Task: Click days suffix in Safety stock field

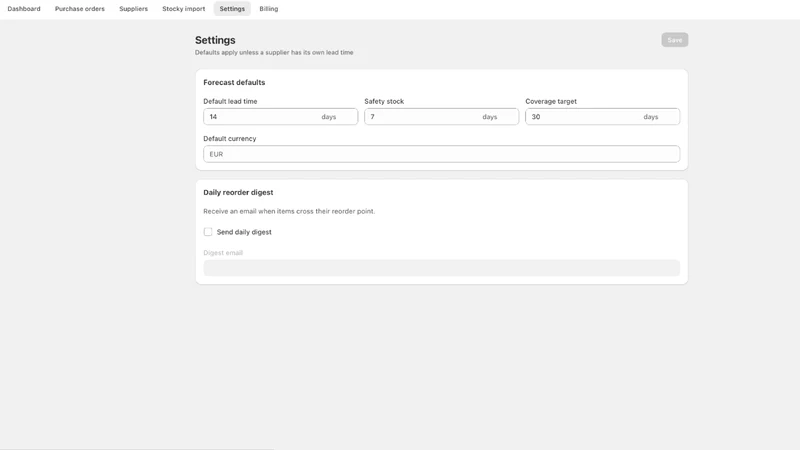Action: (490, 117)
